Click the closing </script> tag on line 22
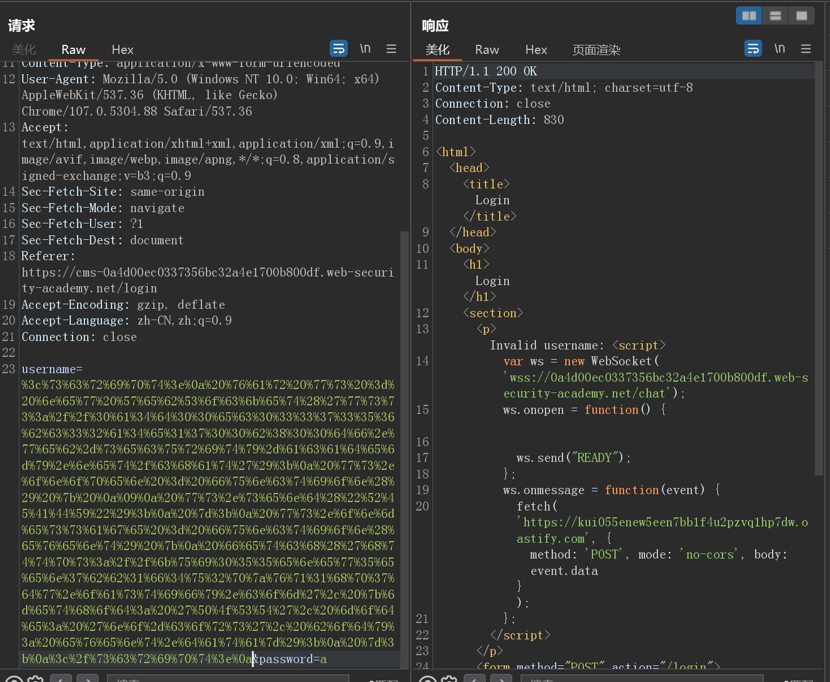Image resolution: width=830 pixels, height=682 pixels. click(520, 635)
